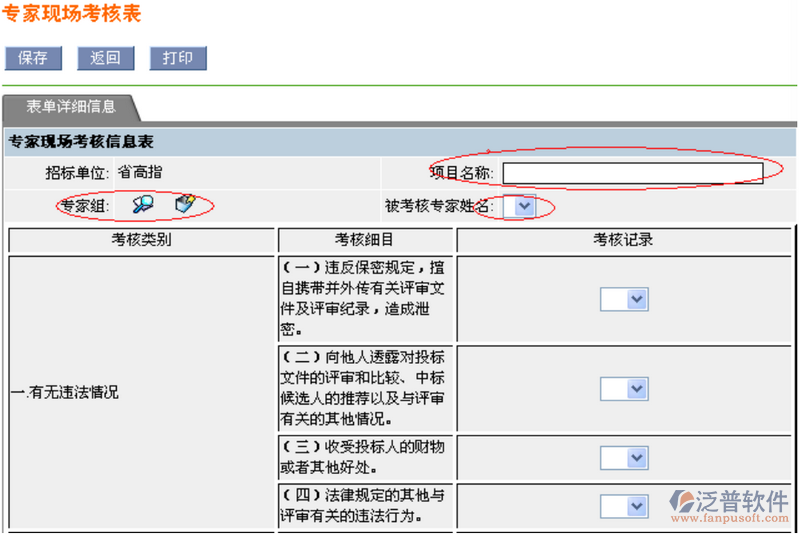Click the 打印 (Print) button
Viewport: 799px width, 534px height.
tap(178, 58)
